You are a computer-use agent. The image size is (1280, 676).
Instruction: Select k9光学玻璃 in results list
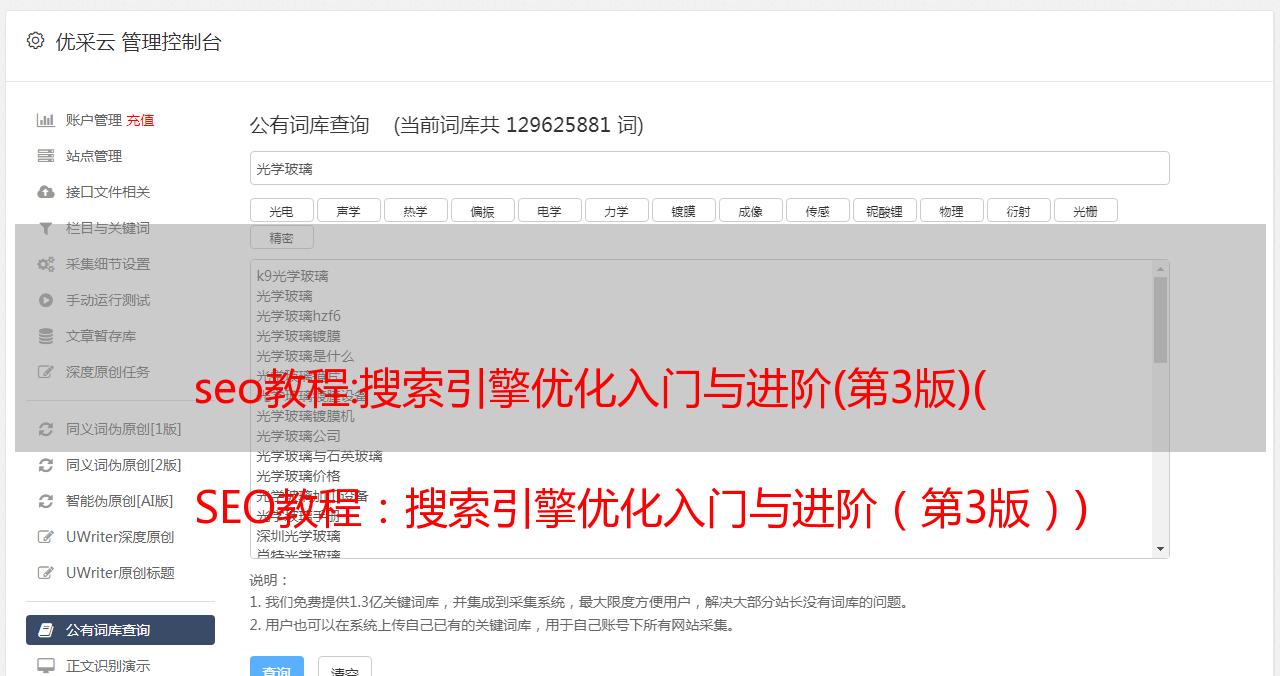(x=292, y=276)
